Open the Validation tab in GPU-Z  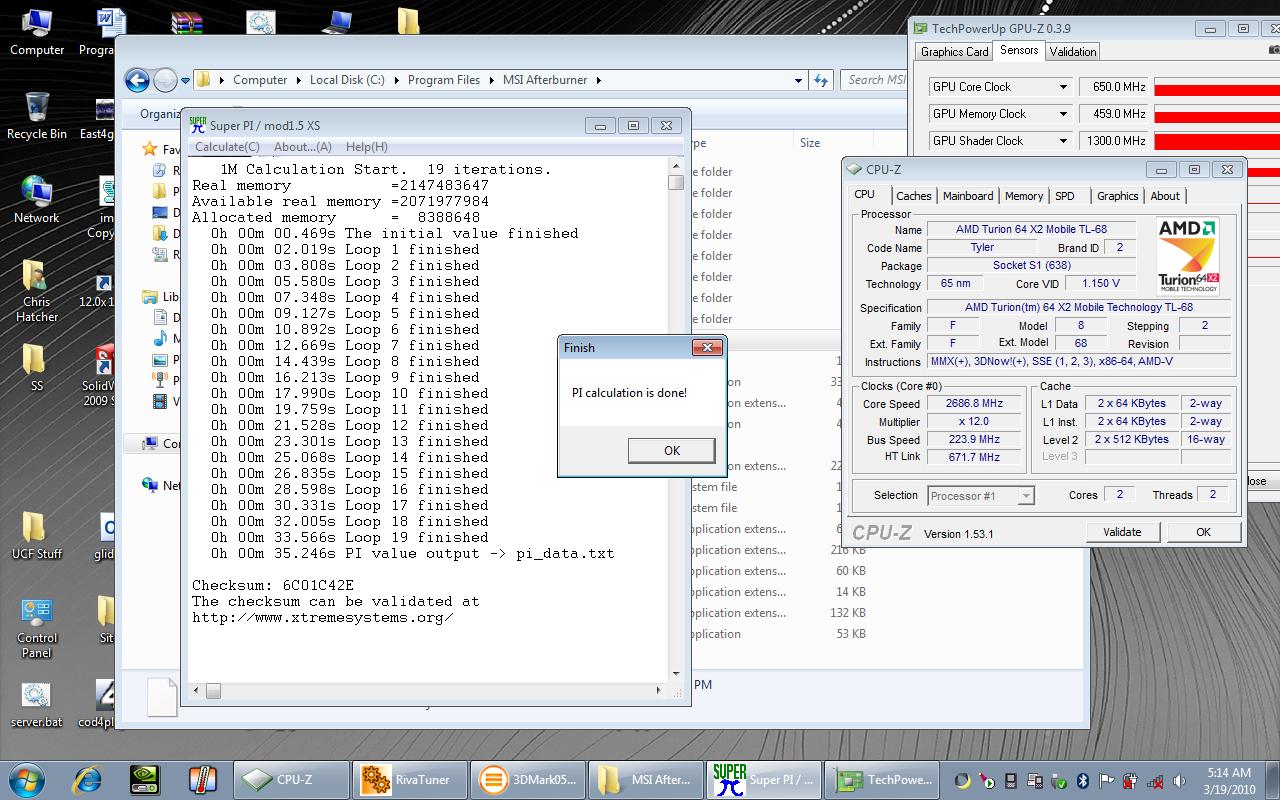1073,52
